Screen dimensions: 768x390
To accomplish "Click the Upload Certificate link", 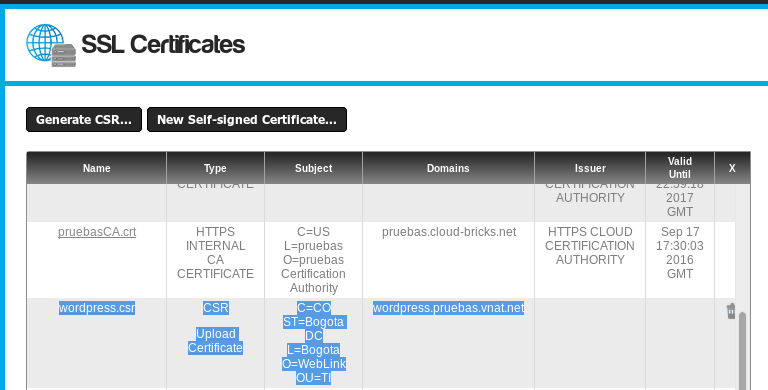I will point(216,341).
